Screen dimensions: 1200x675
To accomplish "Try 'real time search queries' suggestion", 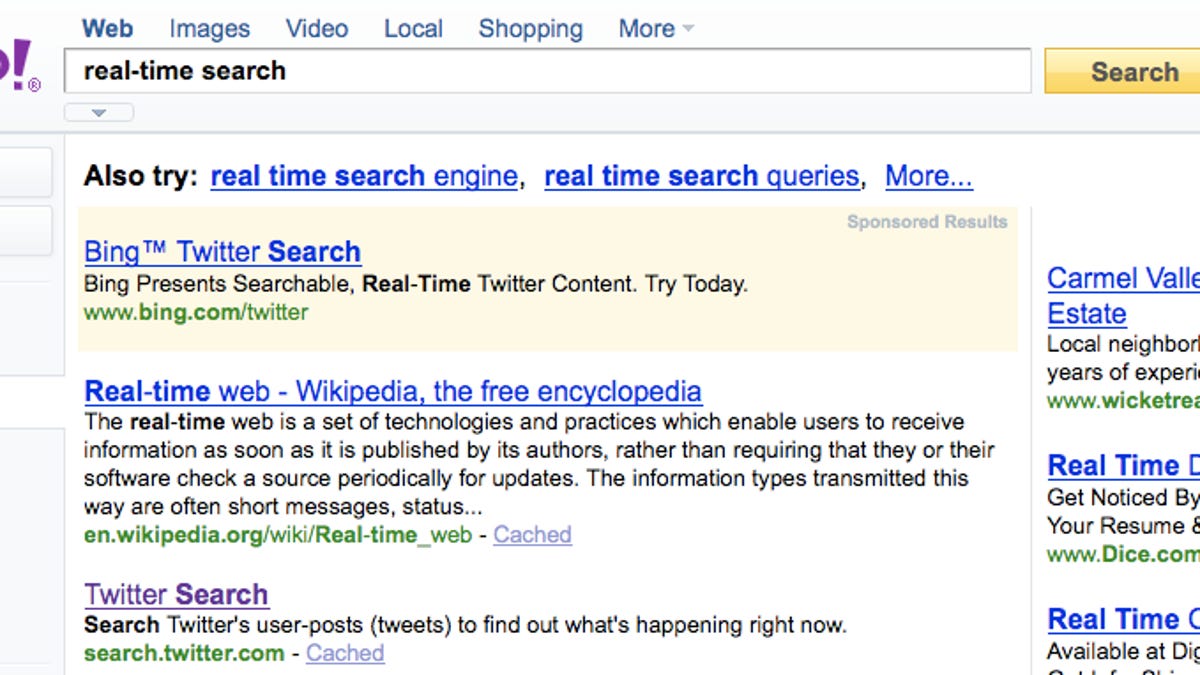I will pos(701,177).
